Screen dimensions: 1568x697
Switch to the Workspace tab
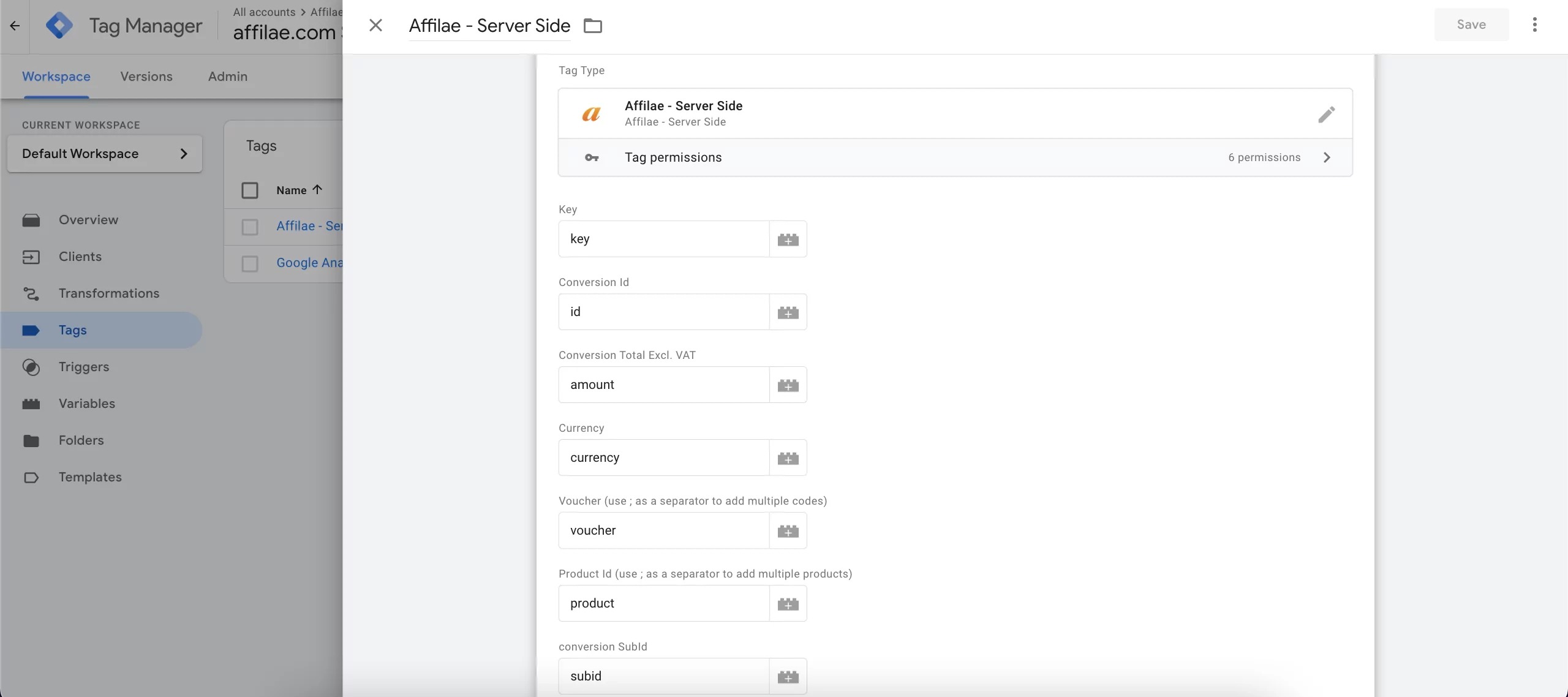[x=56, y=77]
